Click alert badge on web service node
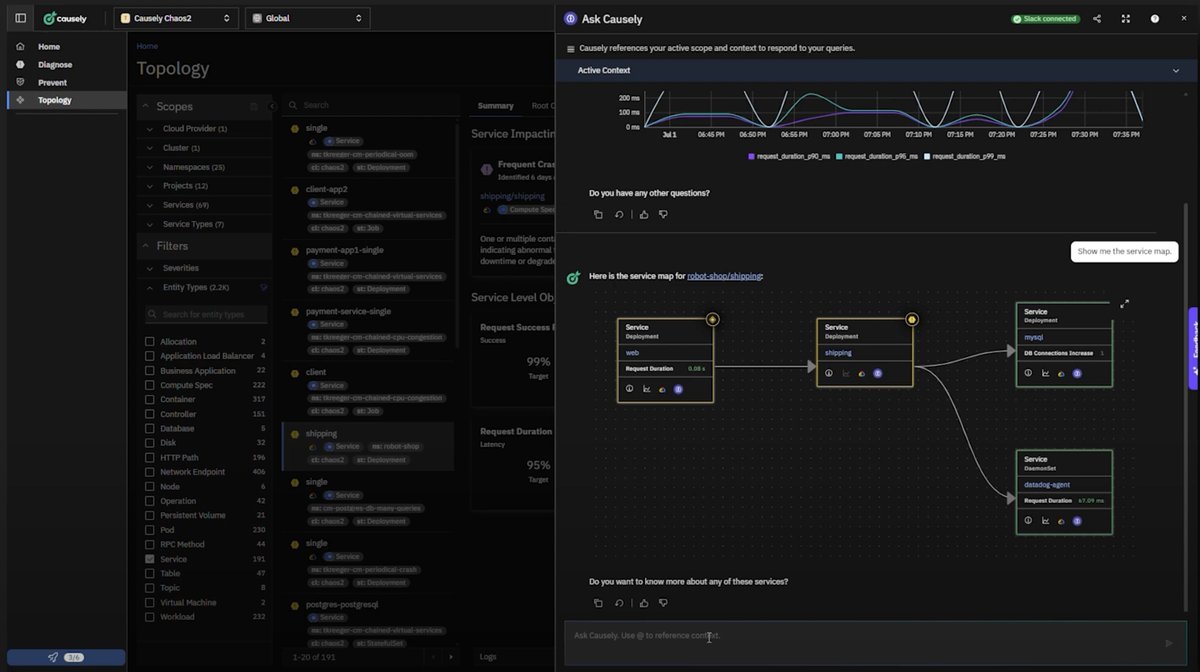 pyautogui.click(x=712, y=320)
